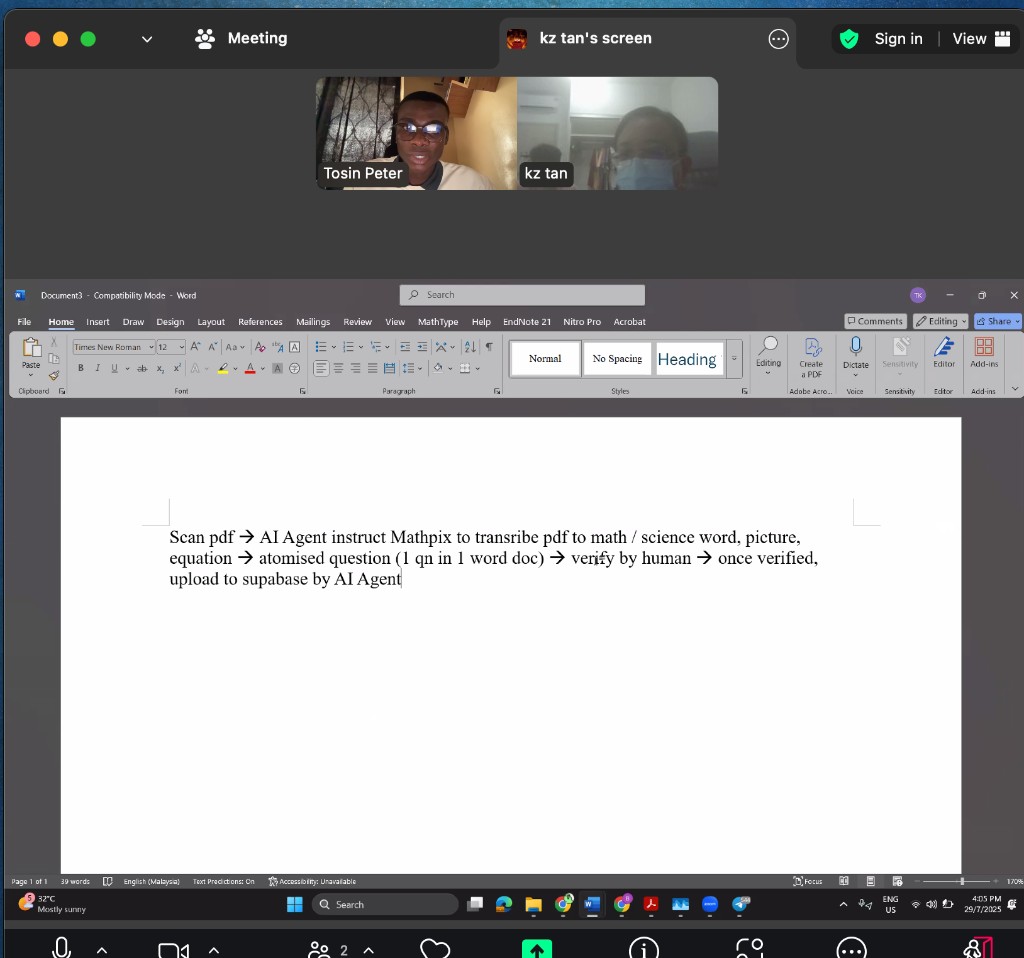Open the font size 12 dropdown
The width and height of the screenshot is (1024, 958).
[x=182, y=347]
